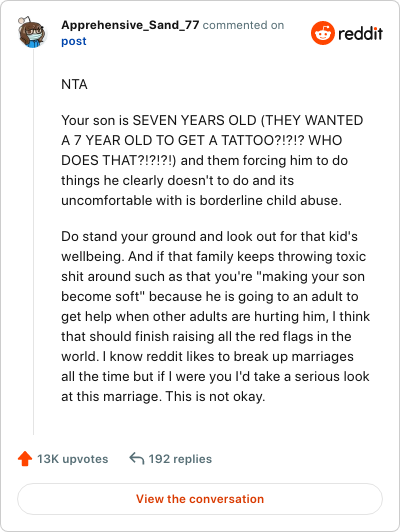Open the "192 replies" link

click(180, 459)
